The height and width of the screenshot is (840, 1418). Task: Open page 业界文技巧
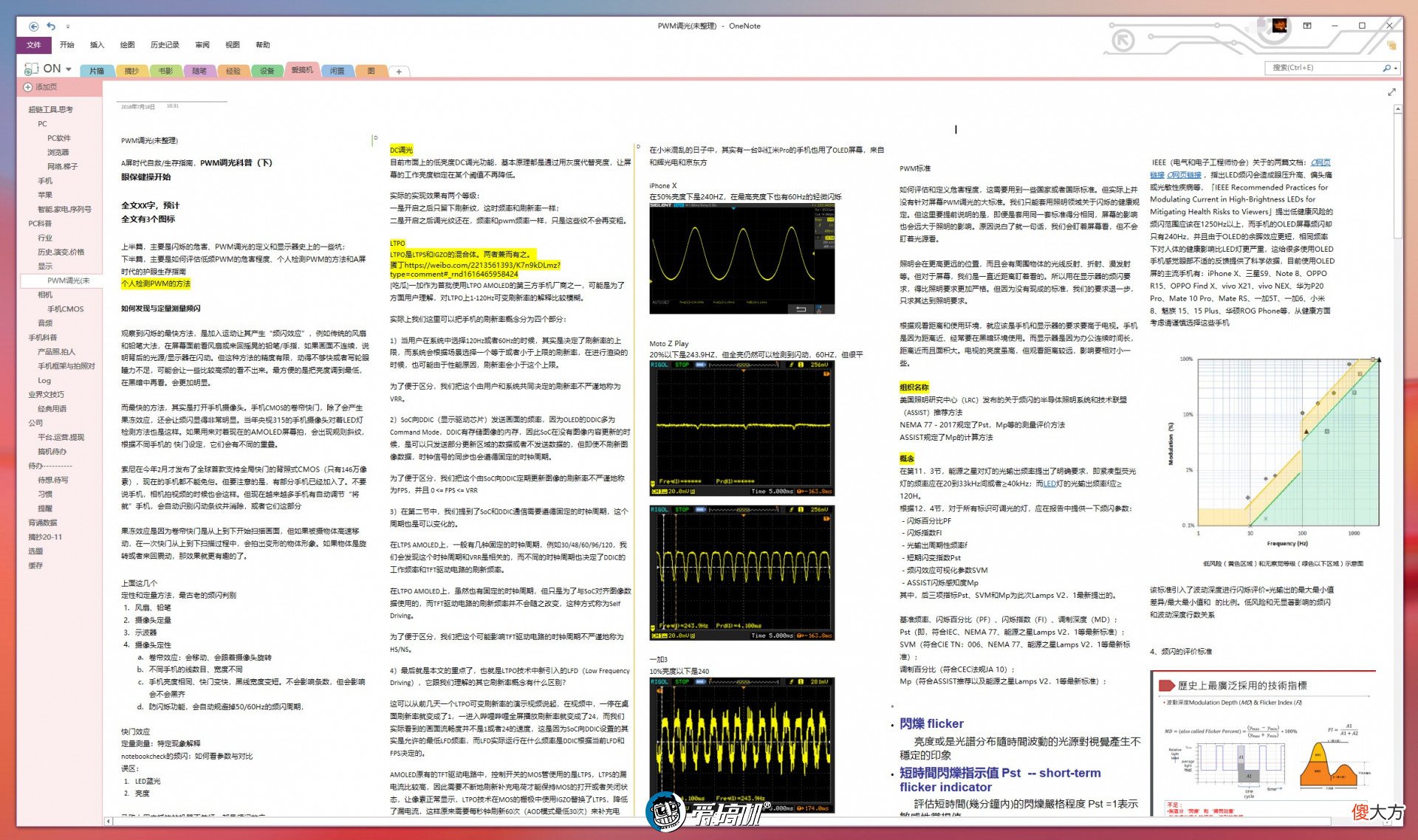(x=46, y=395)
